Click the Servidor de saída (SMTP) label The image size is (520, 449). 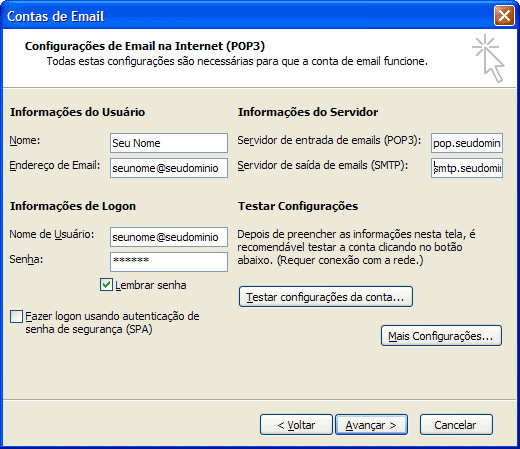[323, 165]
